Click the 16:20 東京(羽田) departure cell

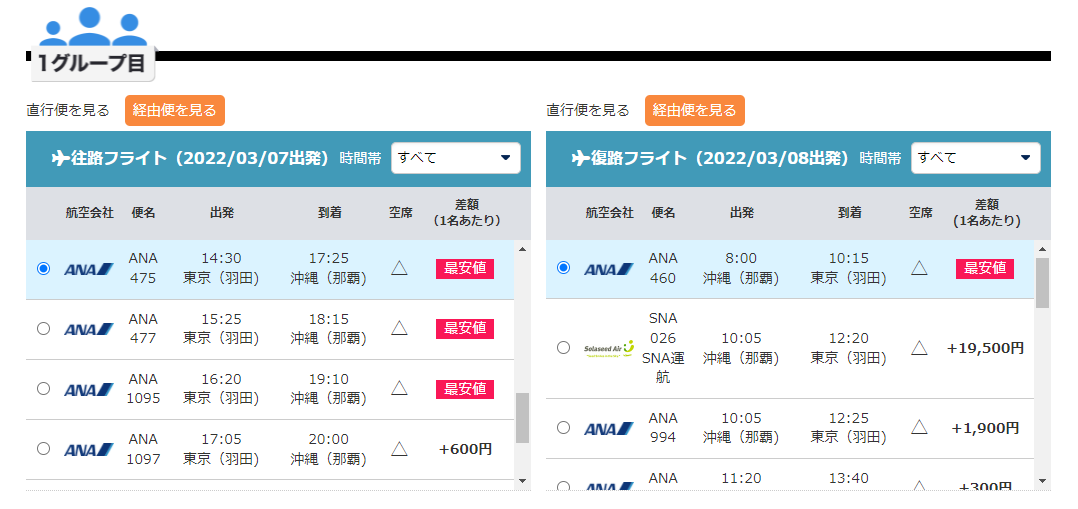[221, 389]
